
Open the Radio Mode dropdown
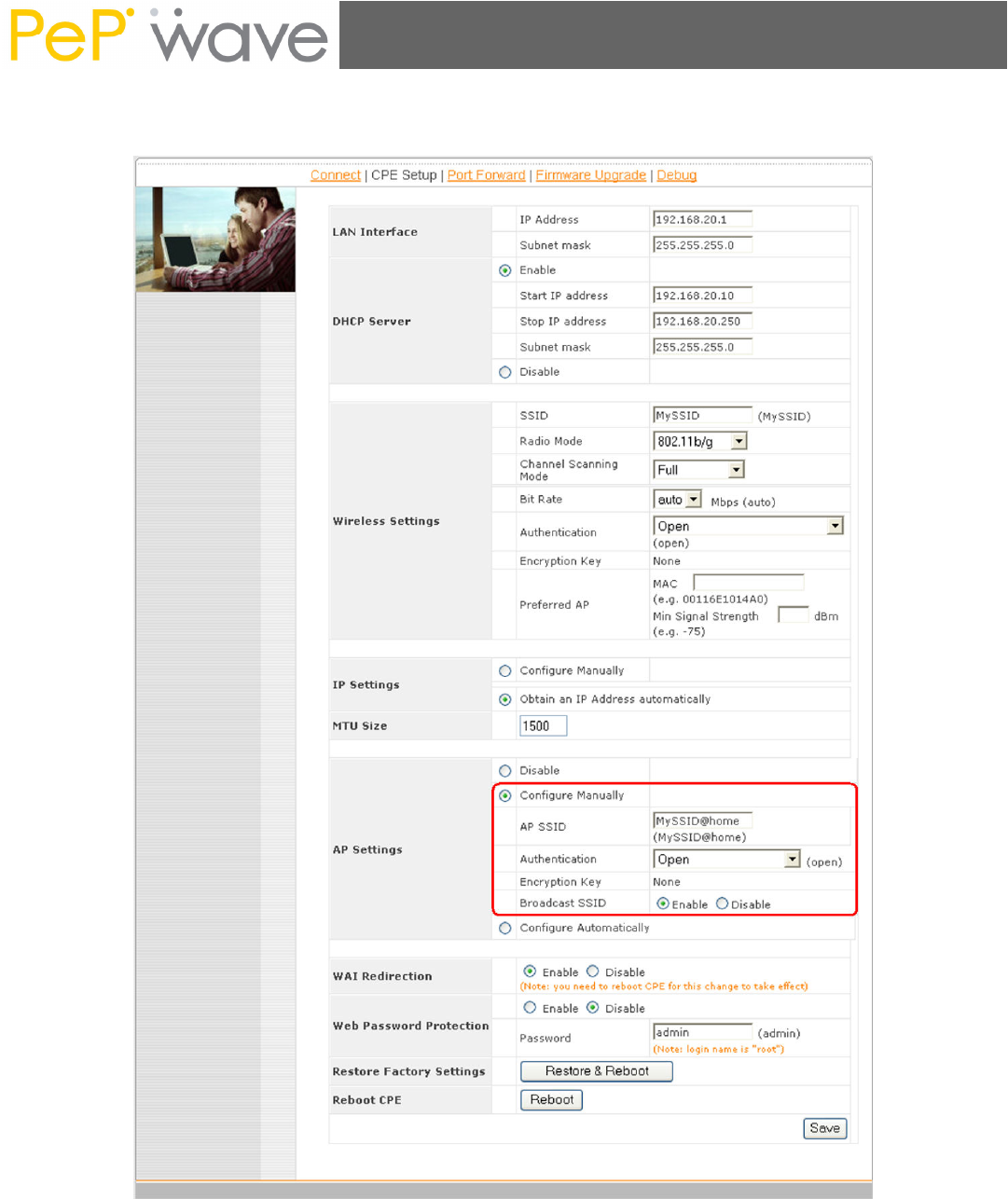pos(700,441)
